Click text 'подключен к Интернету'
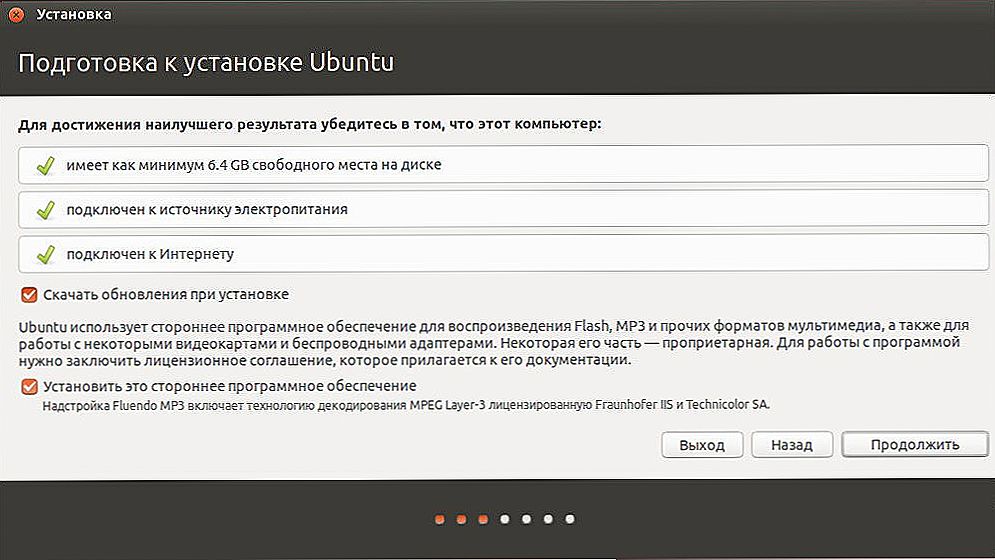995x560 pixels. pos(150,254)
